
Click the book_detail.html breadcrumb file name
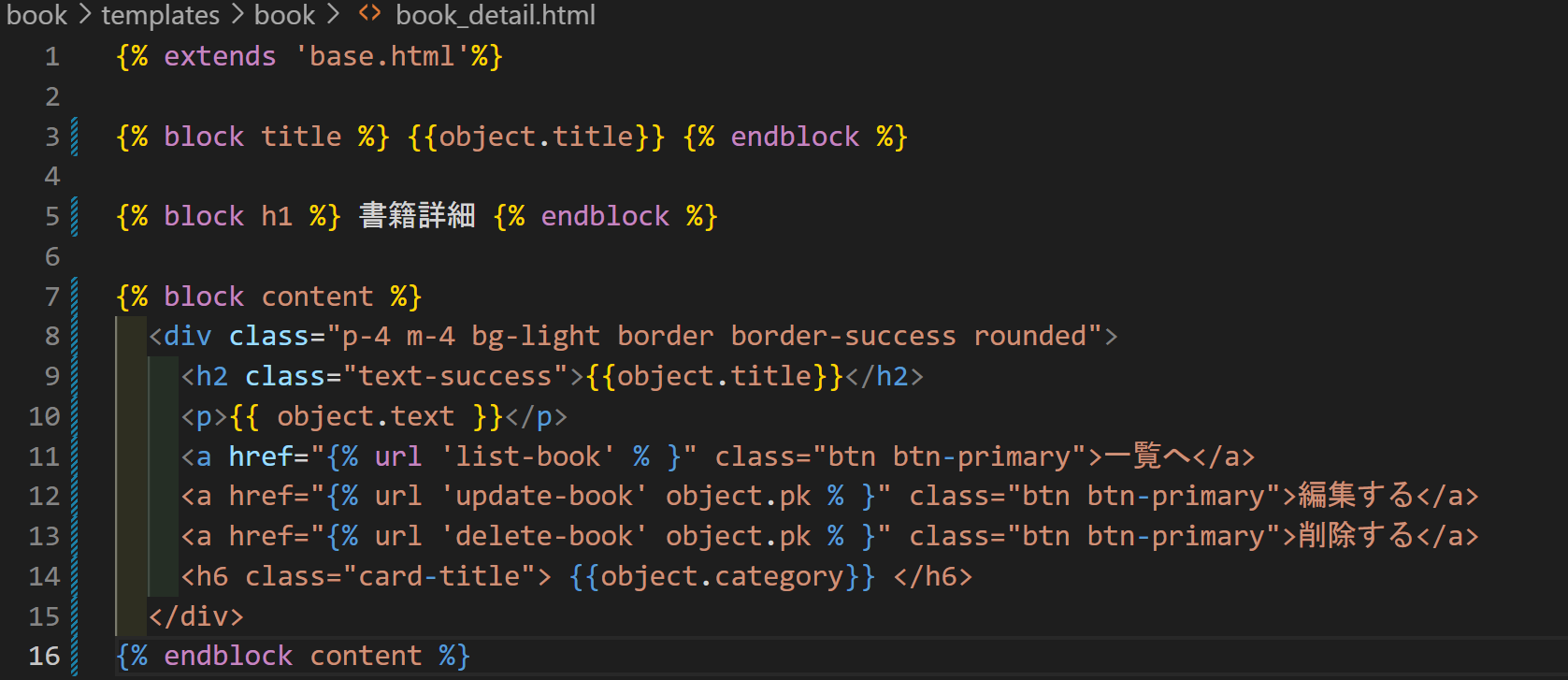496,15
